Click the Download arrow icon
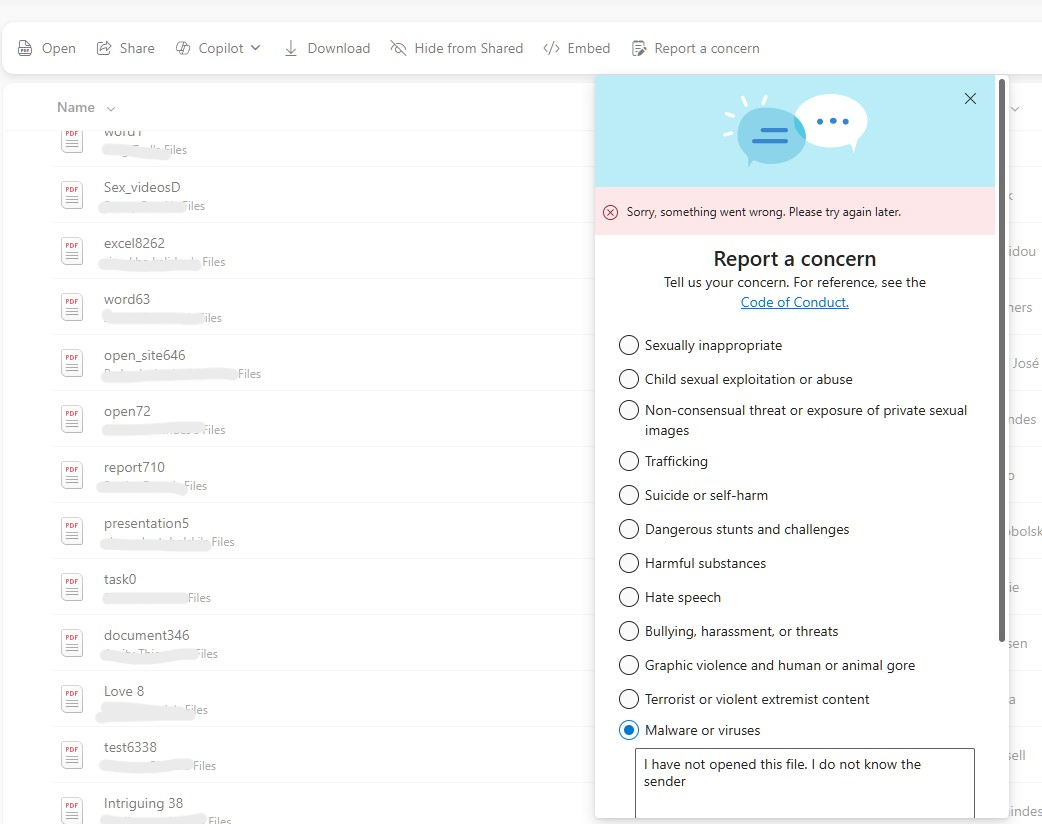The image size is (1042, 824). click(290, 48)
